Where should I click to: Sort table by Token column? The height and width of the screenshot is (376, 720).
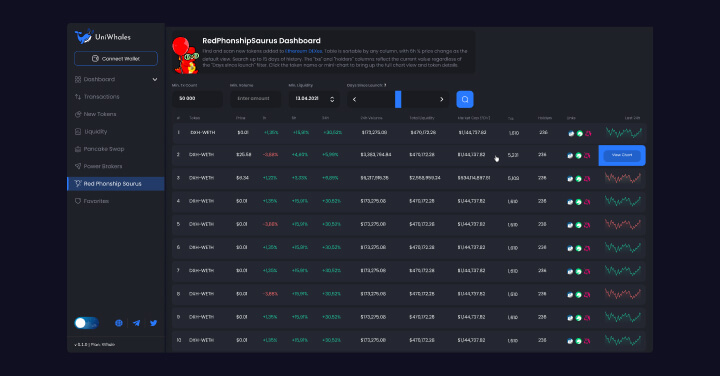pyautogui.click(x=195, y=118)
